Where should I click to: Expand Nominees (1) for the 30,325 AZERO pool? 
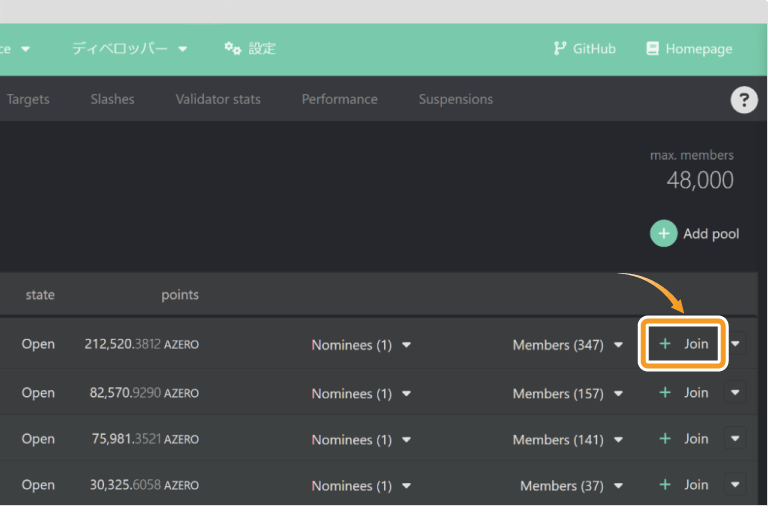click(361, 486)
